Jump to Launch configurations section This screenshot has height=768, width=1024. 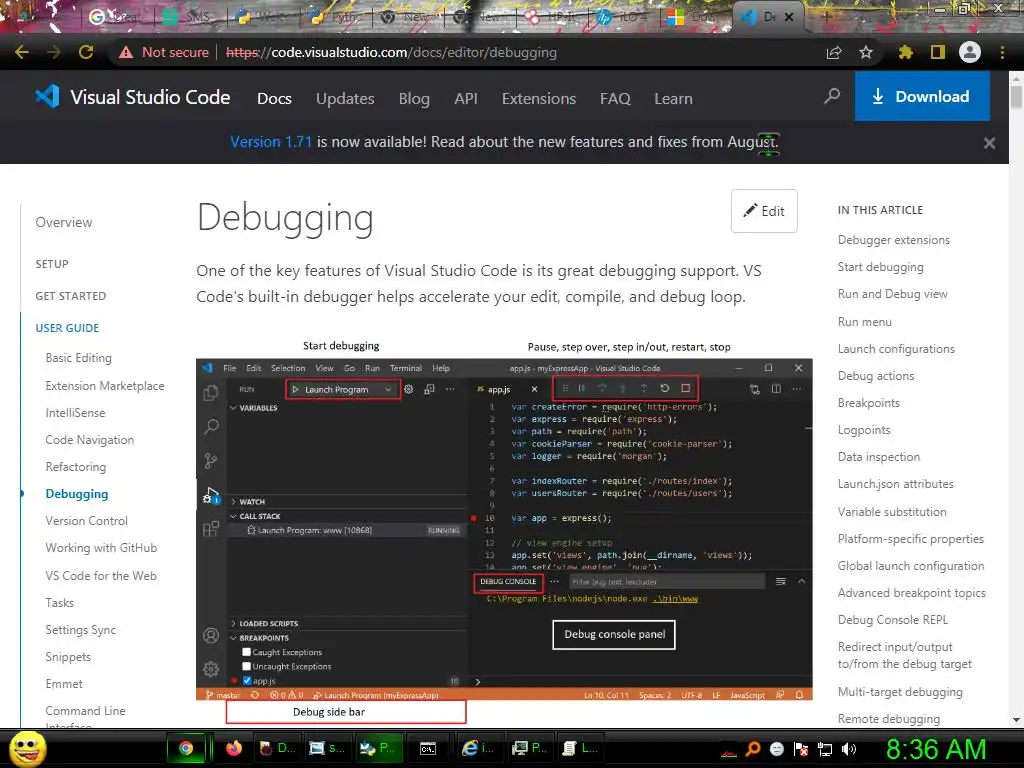pyautogui.click(x=896, y=349)
